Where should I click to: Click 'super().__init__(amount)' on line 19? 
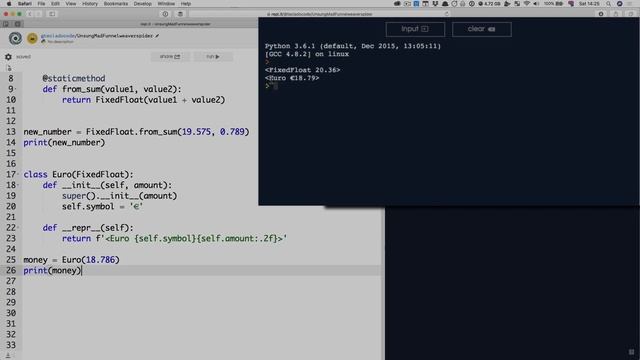coord(120,196)
